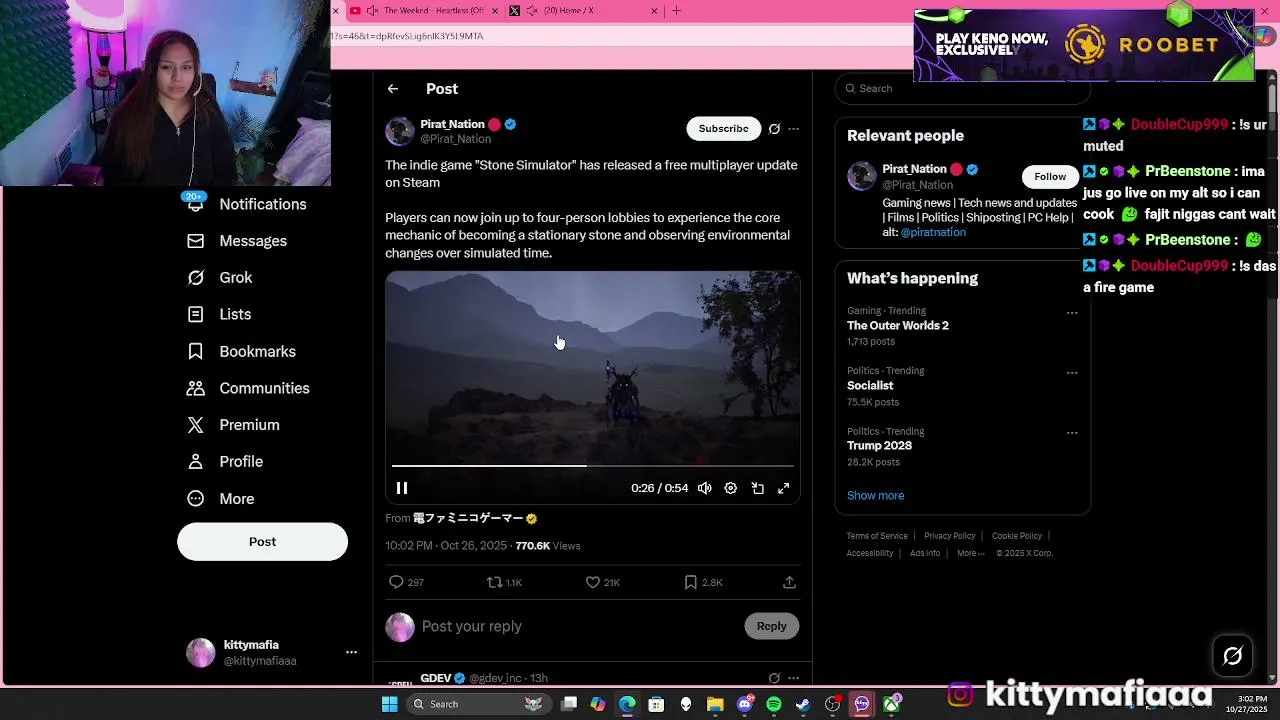The height and width of the screenshot is (720, 1280).
Task: Click the Messages envelope icon
Action: [196, 241]
